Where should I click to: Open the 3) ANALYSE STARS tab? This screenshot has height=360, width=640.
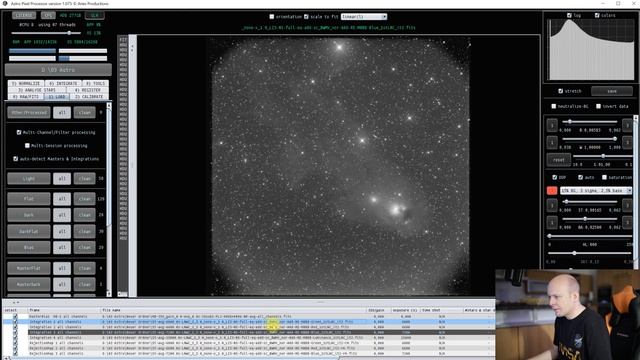(37, 90)
